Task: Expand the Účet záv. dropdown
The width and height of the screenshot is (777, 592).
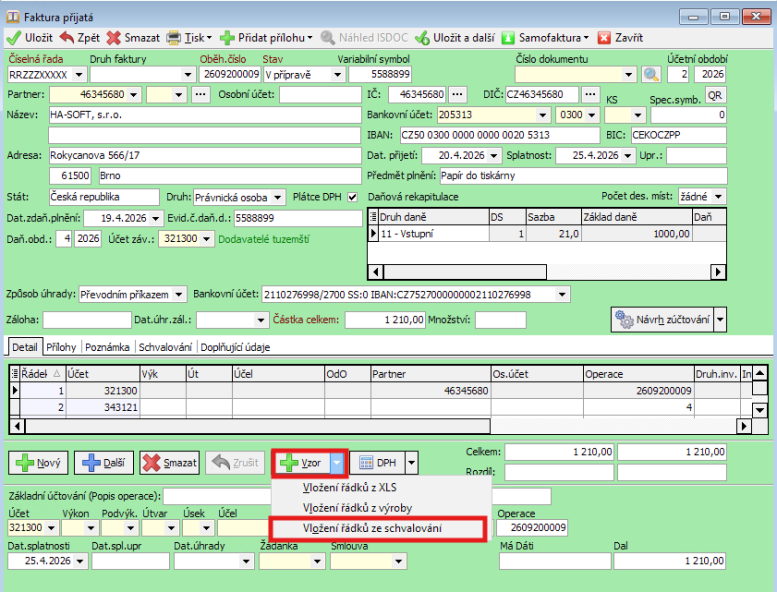Action: (x=206, y=238)
